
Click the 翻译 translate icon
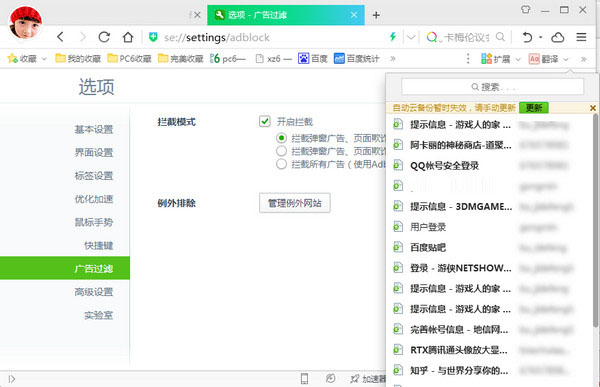click(534, 59)
